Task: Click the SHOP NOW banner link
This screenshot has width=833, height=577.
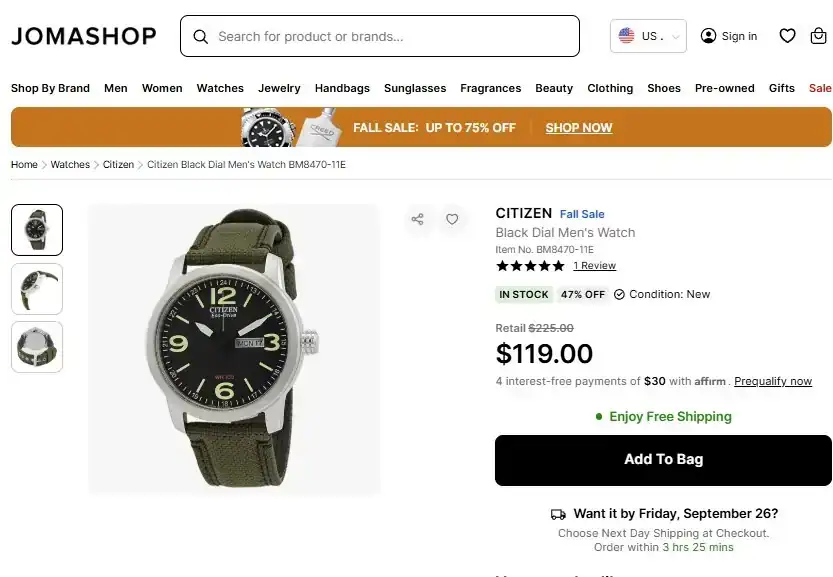Action: 579,128
